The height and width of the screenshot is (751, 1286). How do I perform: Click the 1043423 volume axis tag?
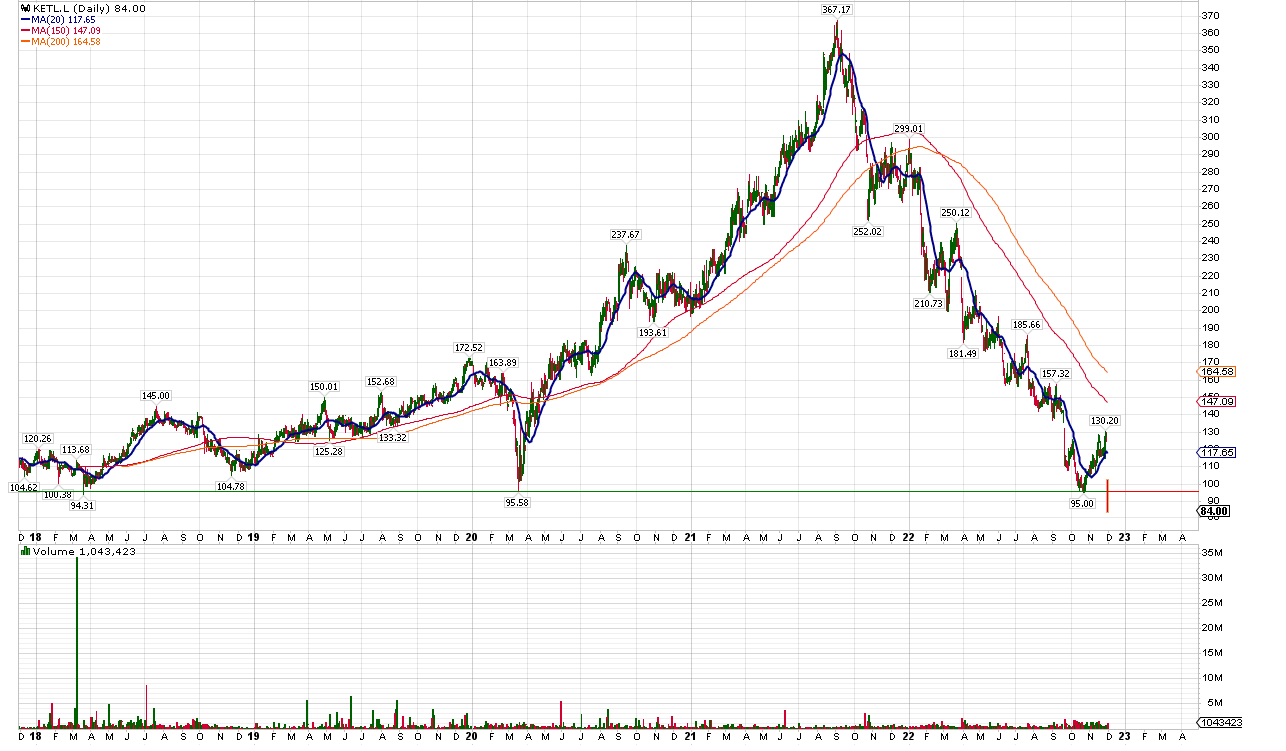[1220, 722]
